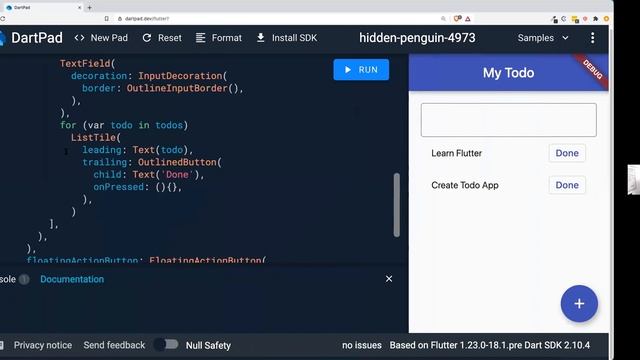Viewport: 640px width, 360px height.
Task: Click the browser reload icon
Action: [2, 18]
